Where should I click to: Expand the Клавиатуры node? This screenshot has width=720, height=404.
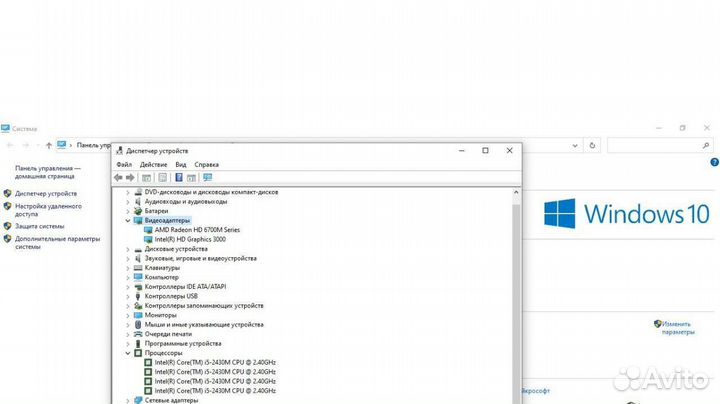[128, 268]
